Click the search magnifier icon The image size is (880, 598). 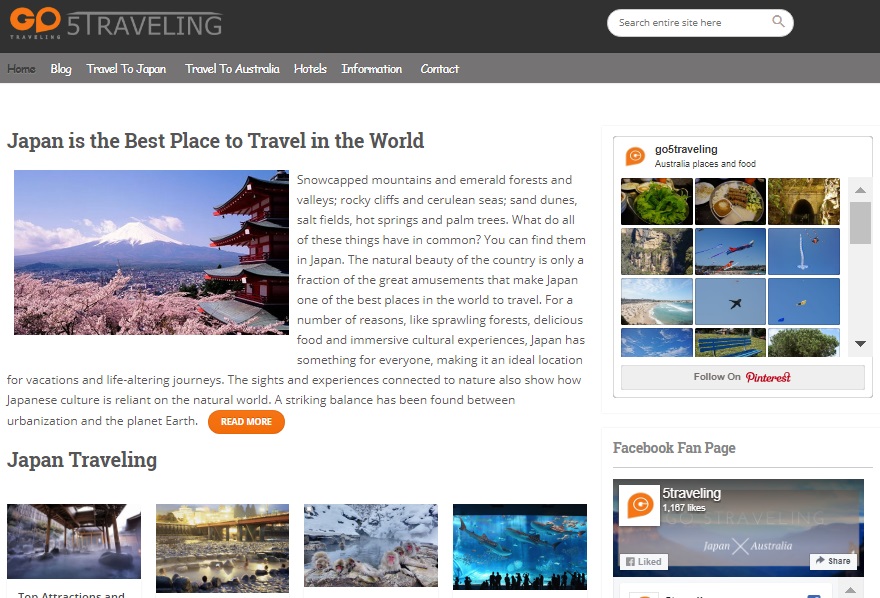coord(778,22)
